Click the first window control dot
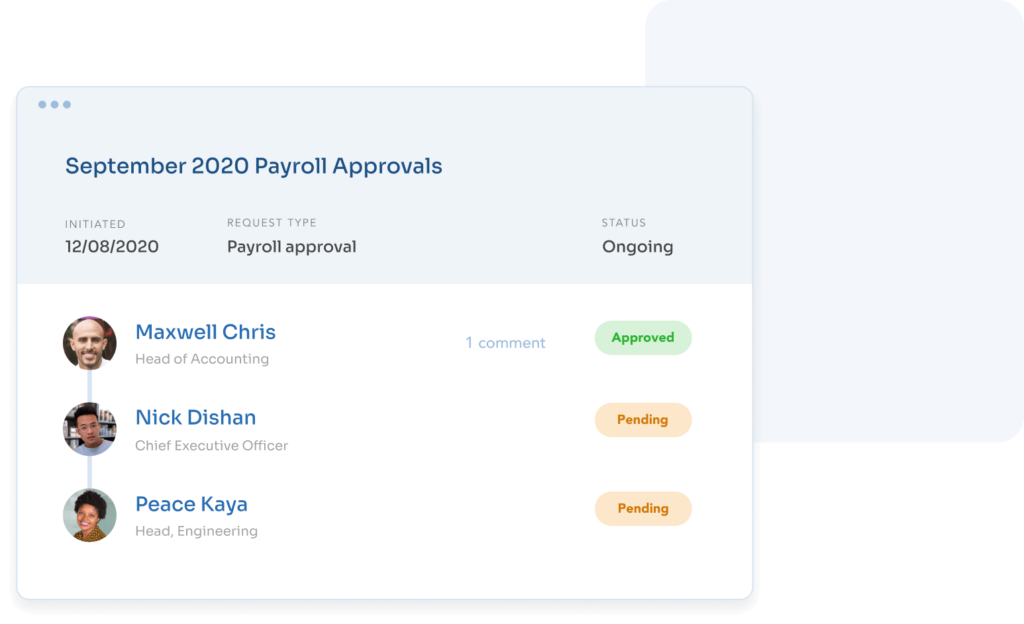Screen dimensions: 1024x624 tap(42, 104)
